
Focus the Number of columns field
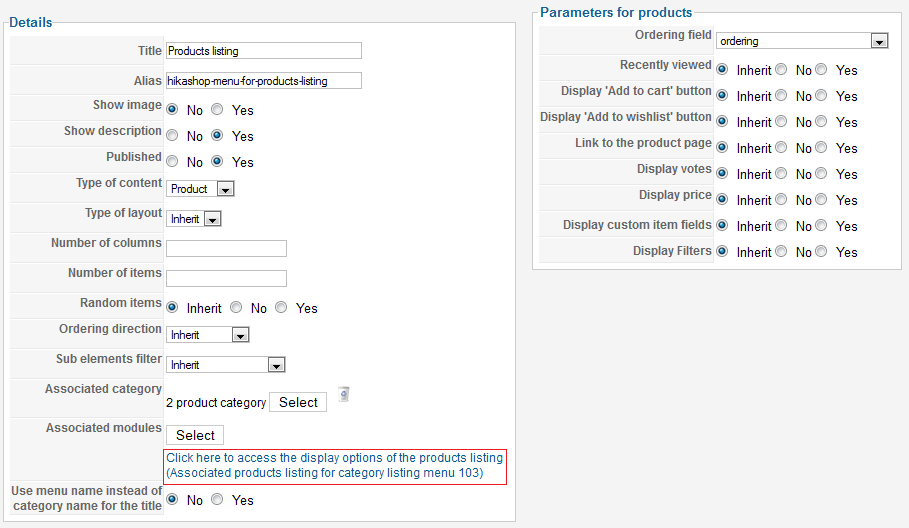[226, 249]
